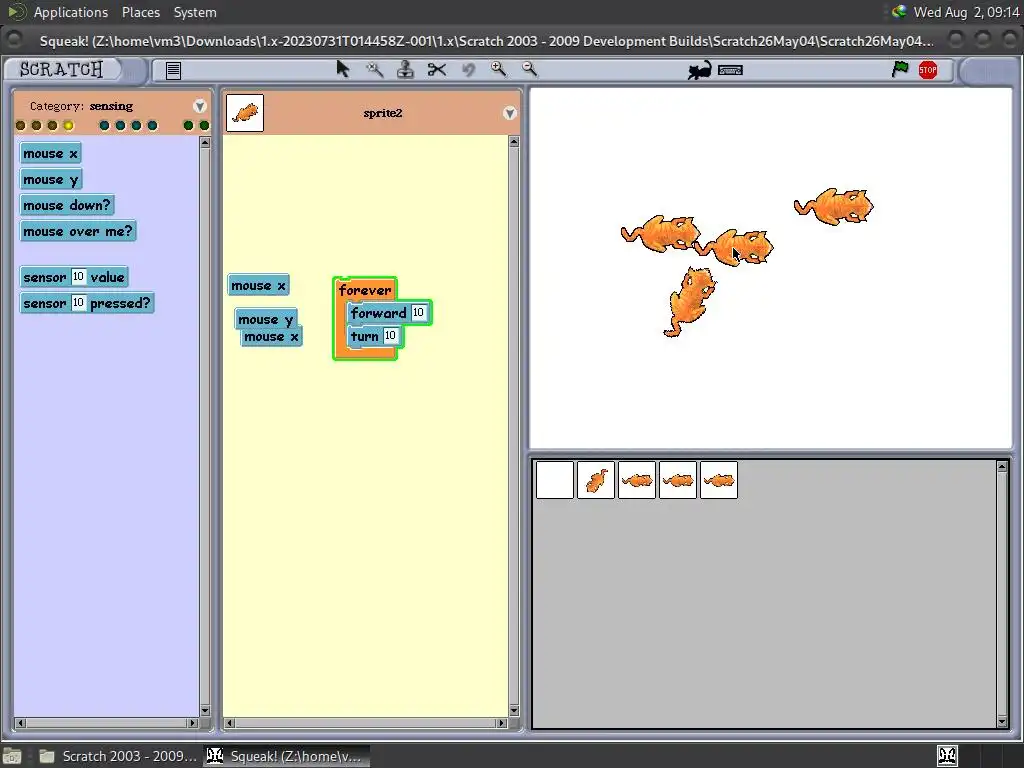Click the keyboard-shaped toolbar icon

(x=730, y=70)
